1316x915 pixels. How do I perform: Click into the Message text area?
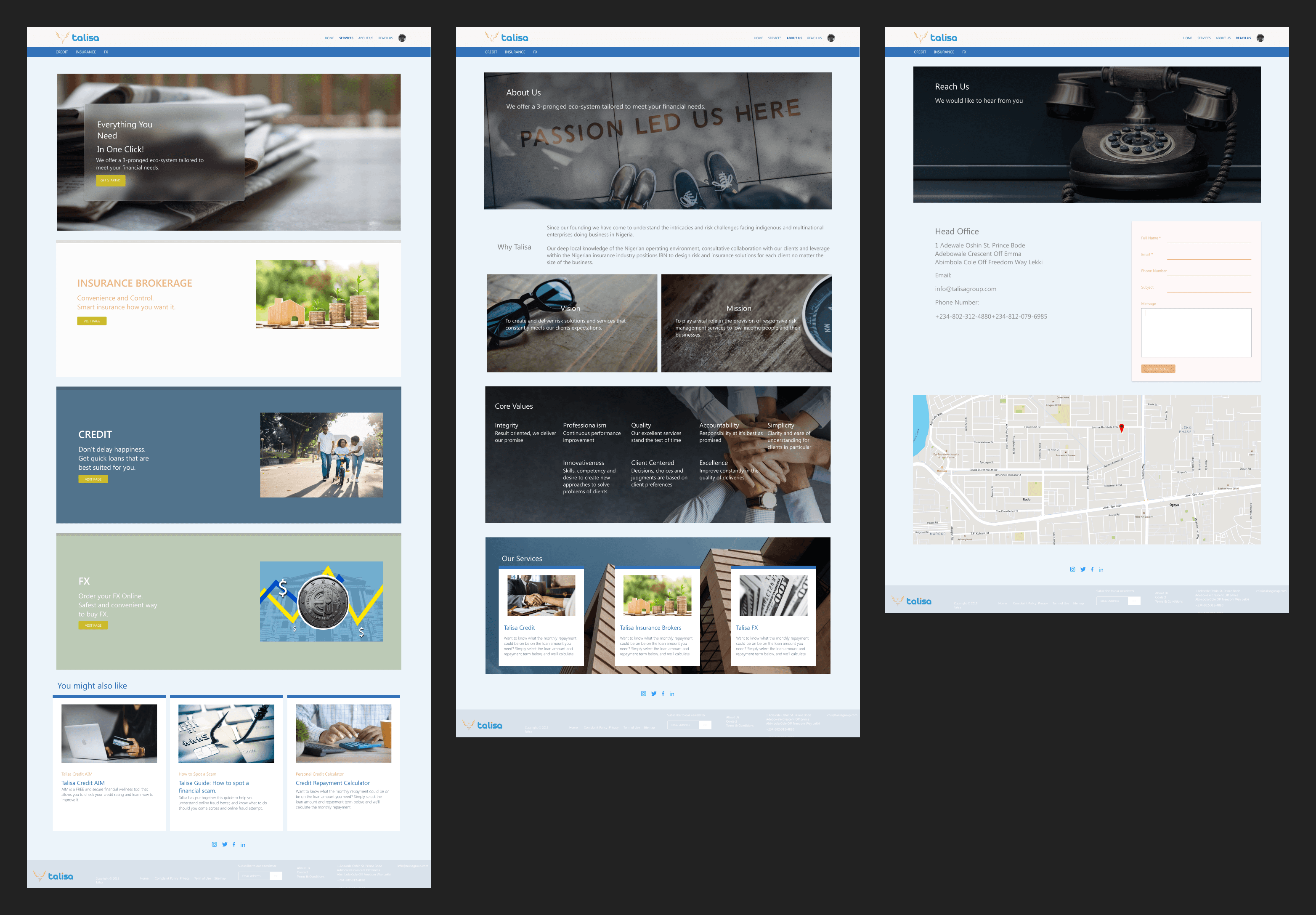(x=1196, y=332)
